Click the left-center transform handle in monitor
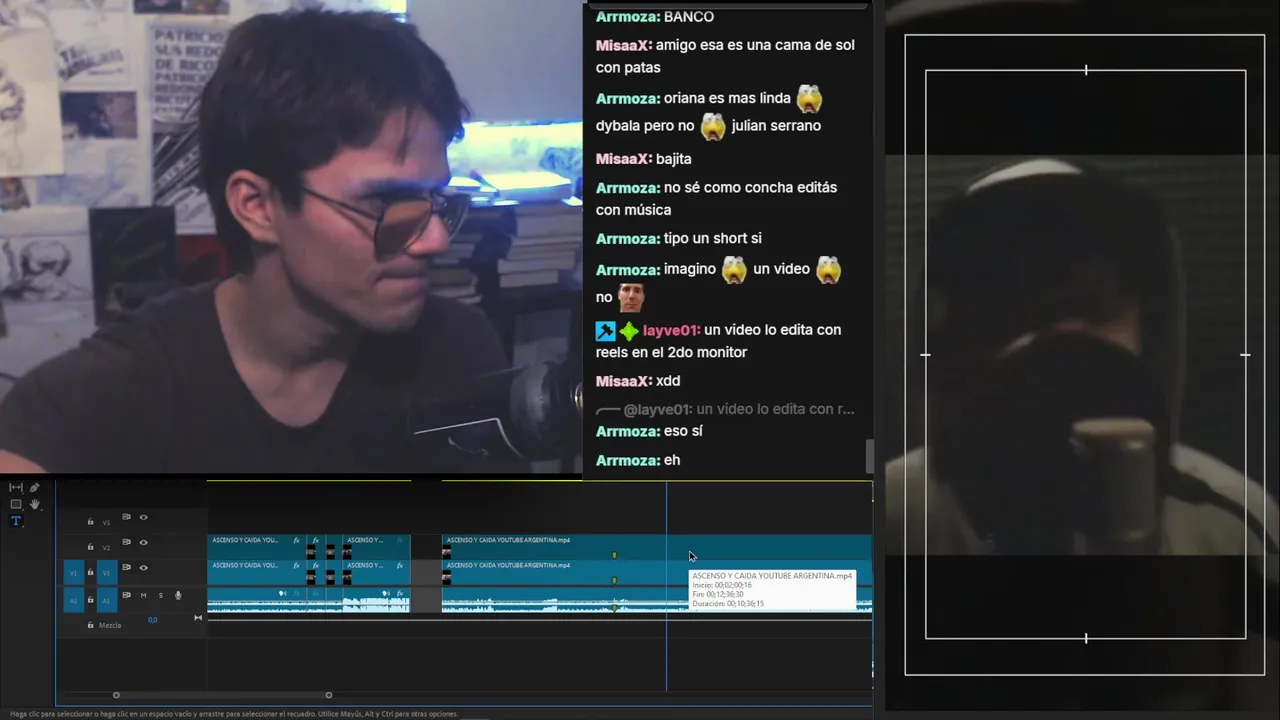The height and width of the screenshot is (720, 1280). 925,354
